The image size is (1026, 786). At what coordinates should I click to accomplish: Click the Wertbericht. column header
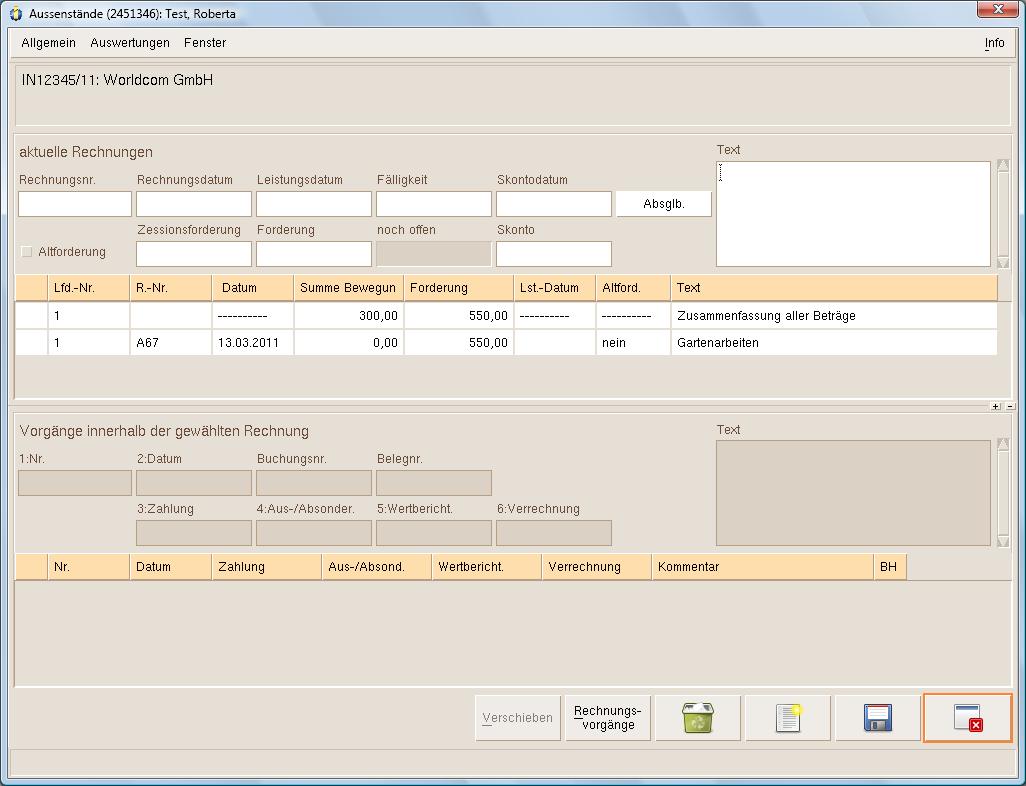tap(487, 567)
